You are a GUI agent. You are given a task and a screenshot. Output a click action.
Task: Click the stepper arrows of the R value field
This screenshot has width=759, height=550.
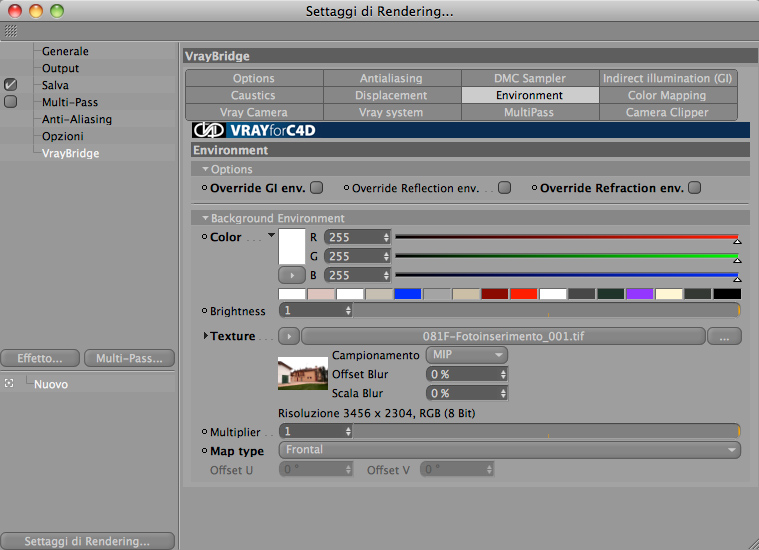coord(386,237)
